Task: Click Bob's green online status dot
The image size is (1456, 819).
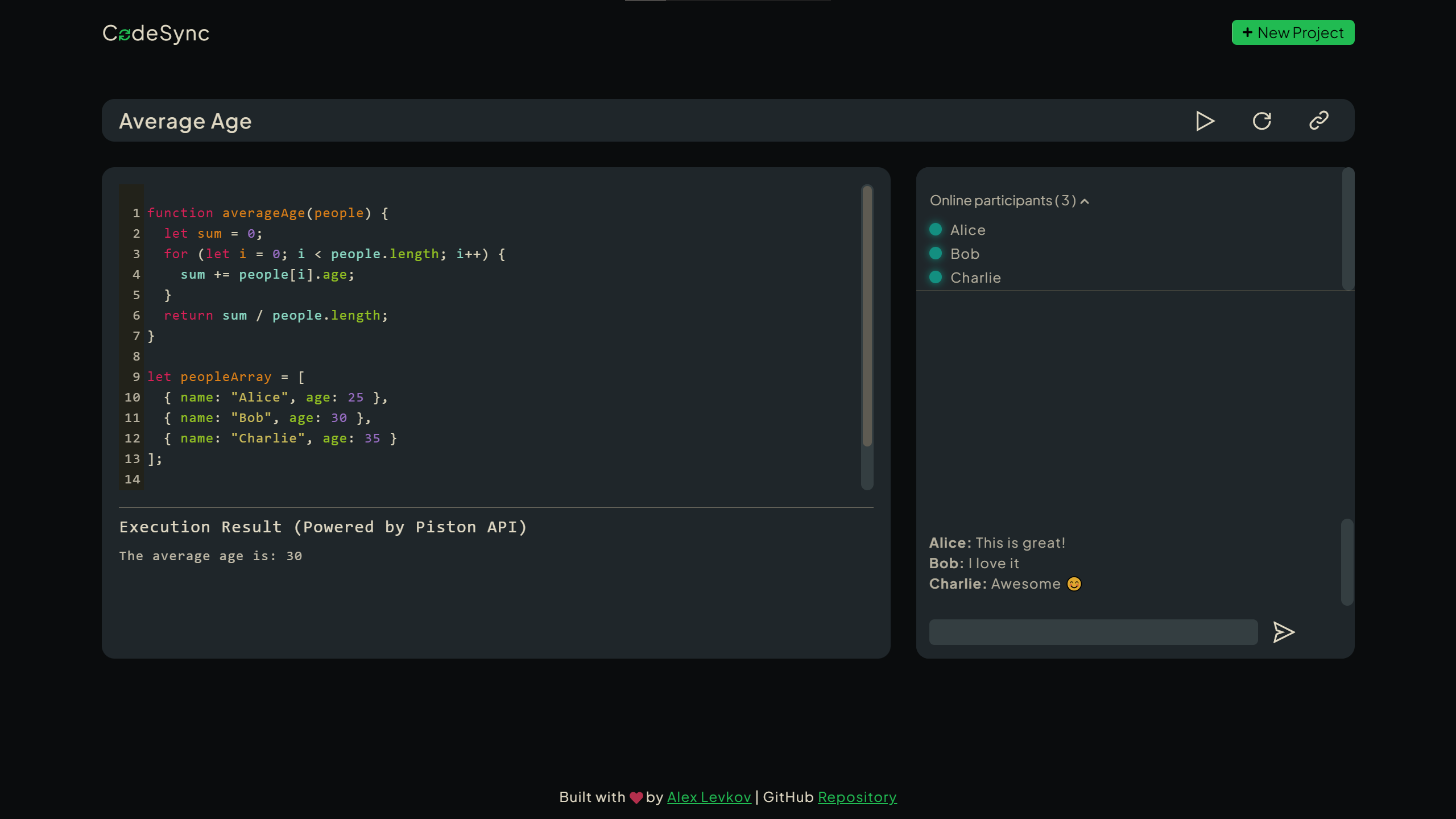Action: pos(936,253)
